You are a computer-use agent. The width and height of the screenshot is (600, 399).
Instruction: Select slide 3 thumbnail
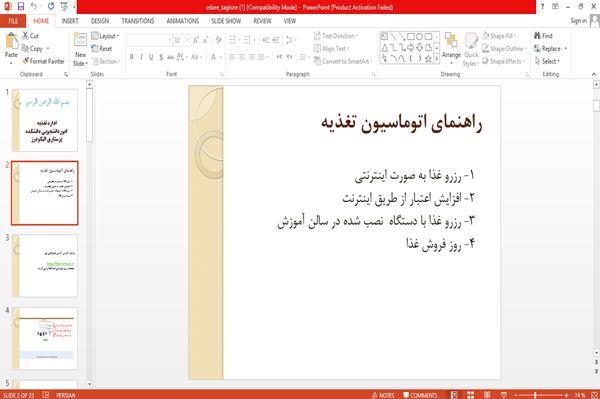(44, 265)
